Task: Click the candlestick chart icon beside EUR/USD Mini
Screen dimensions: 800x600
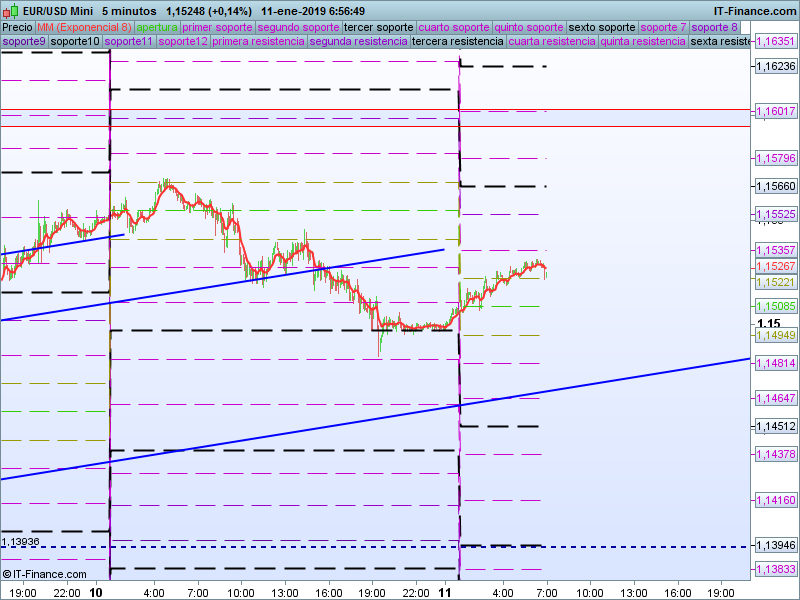Action: pyautogui.click(x=12, y=11)
